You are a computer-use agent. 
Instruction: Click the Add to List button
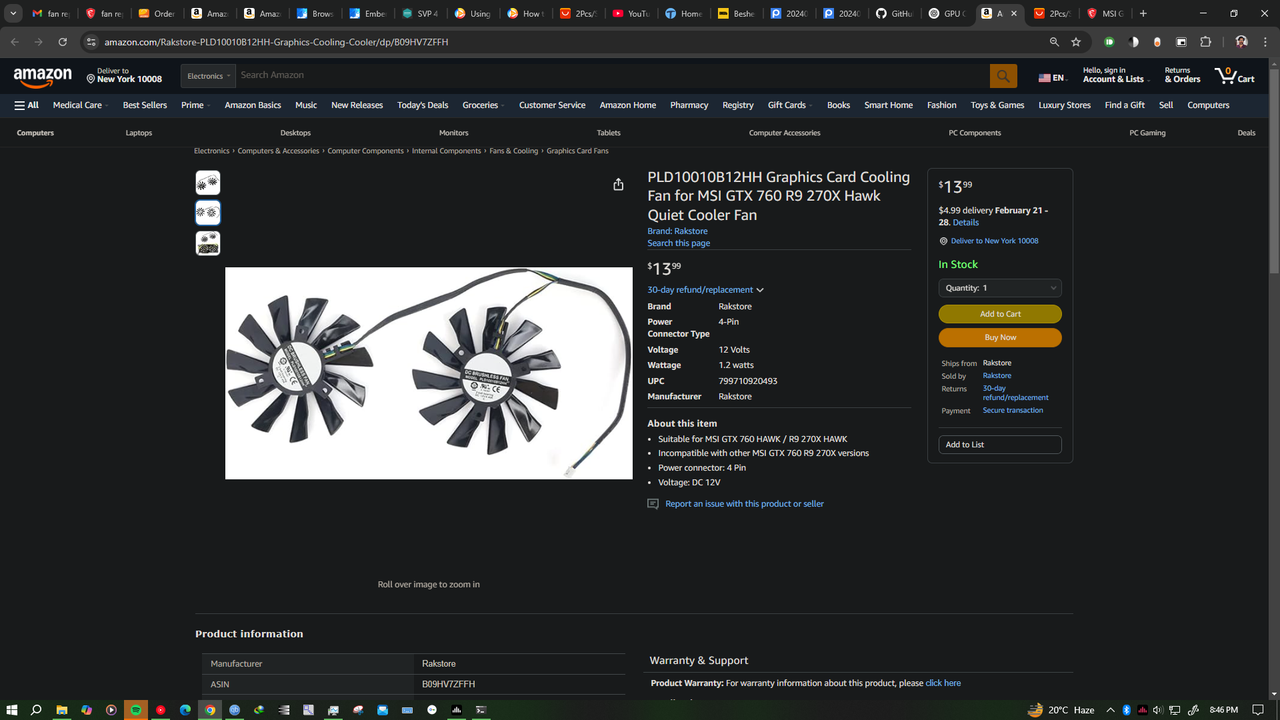[1000, 445]
